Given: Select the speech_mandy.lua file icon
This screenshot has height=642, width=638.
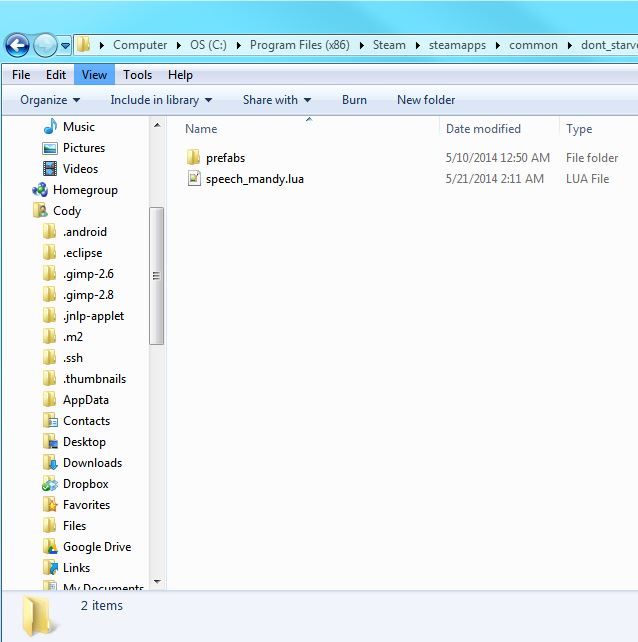Looking at the screenshot, I should [x=194, y=179].
